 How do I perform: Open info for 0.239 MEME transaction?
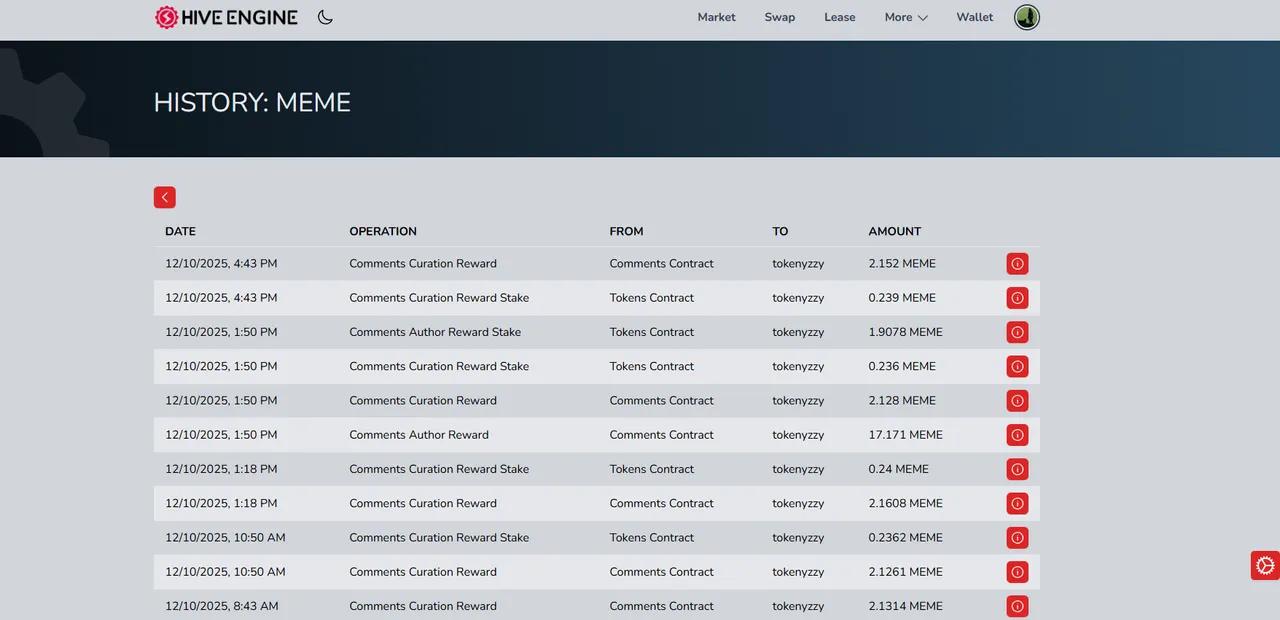1017,298
